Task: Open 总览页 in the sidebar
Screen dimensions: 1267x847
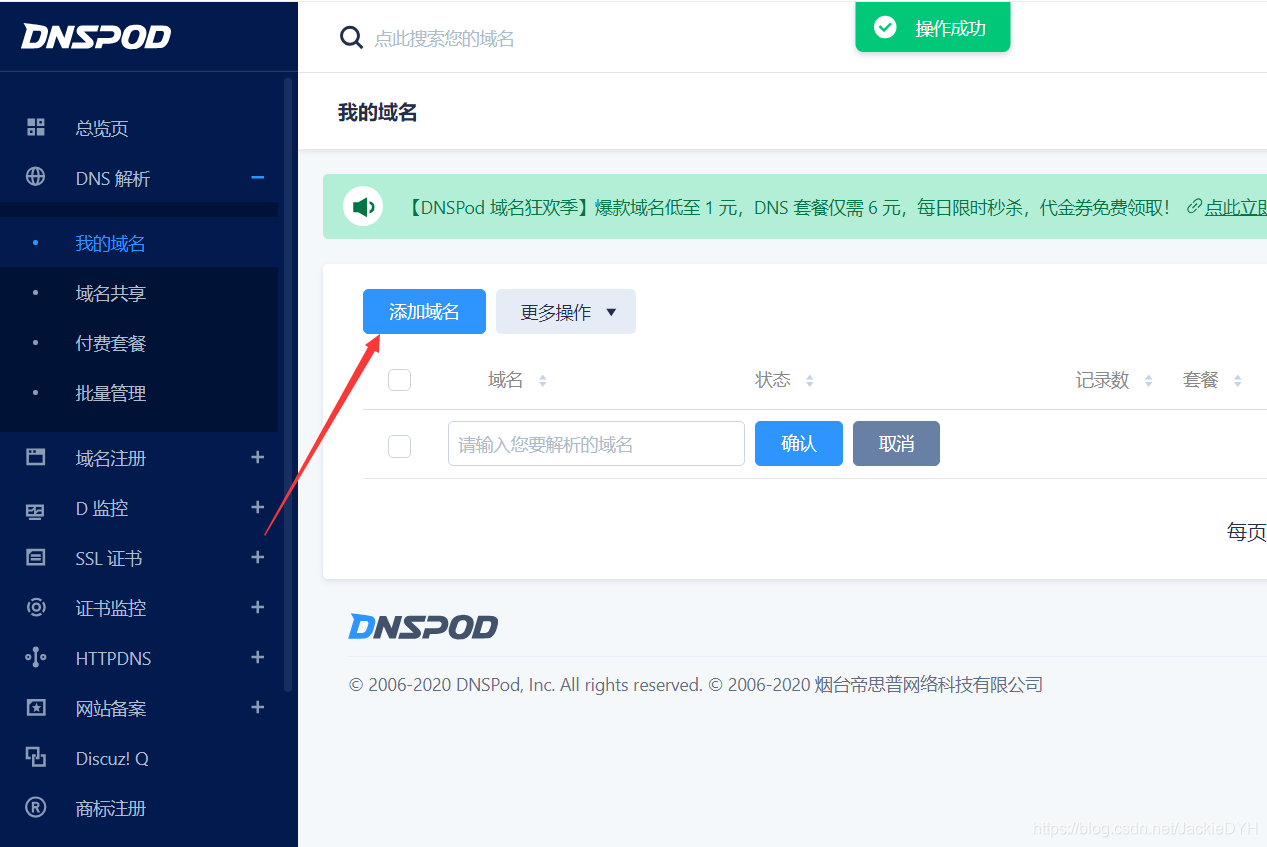Action: pos(102,128)
